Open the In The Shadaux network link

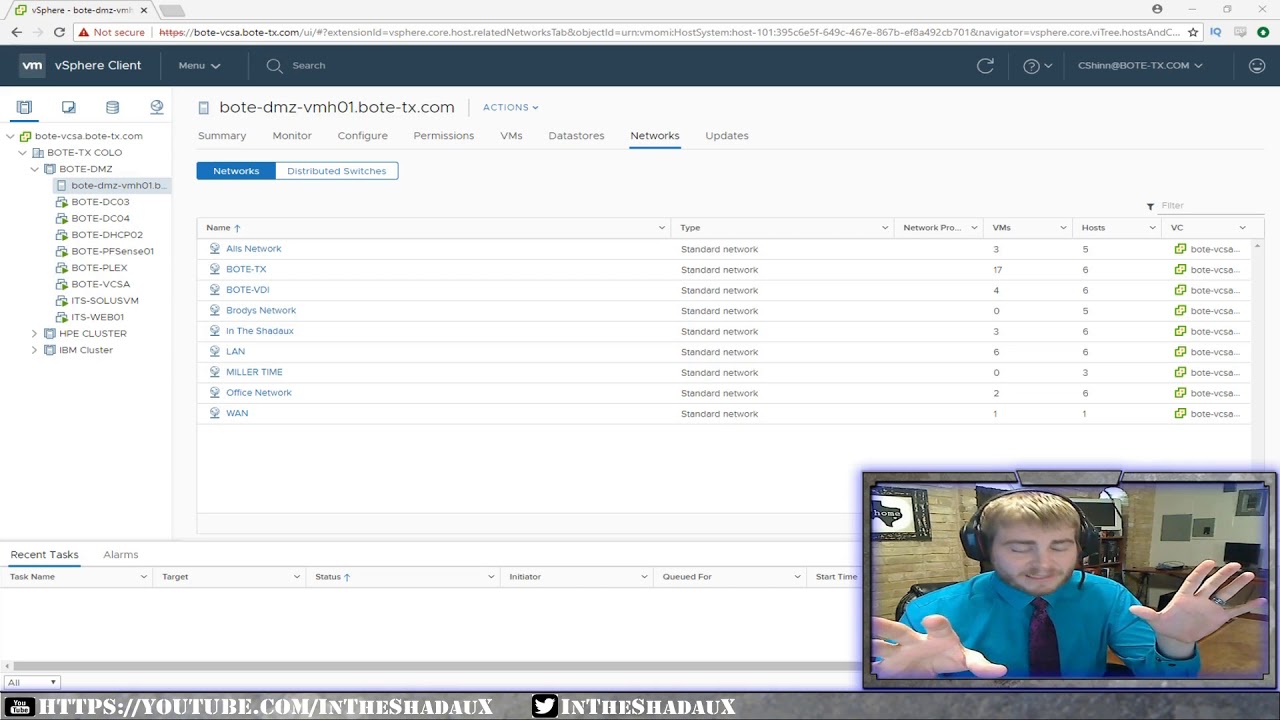(x=260, y=331)
